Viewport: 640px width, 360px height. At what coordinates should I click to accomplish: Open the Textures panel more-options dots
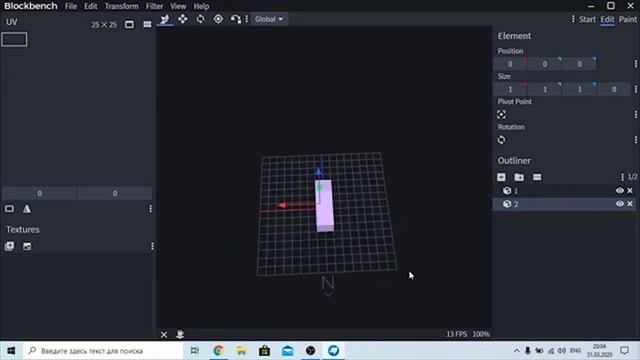(x=152, y=246)
